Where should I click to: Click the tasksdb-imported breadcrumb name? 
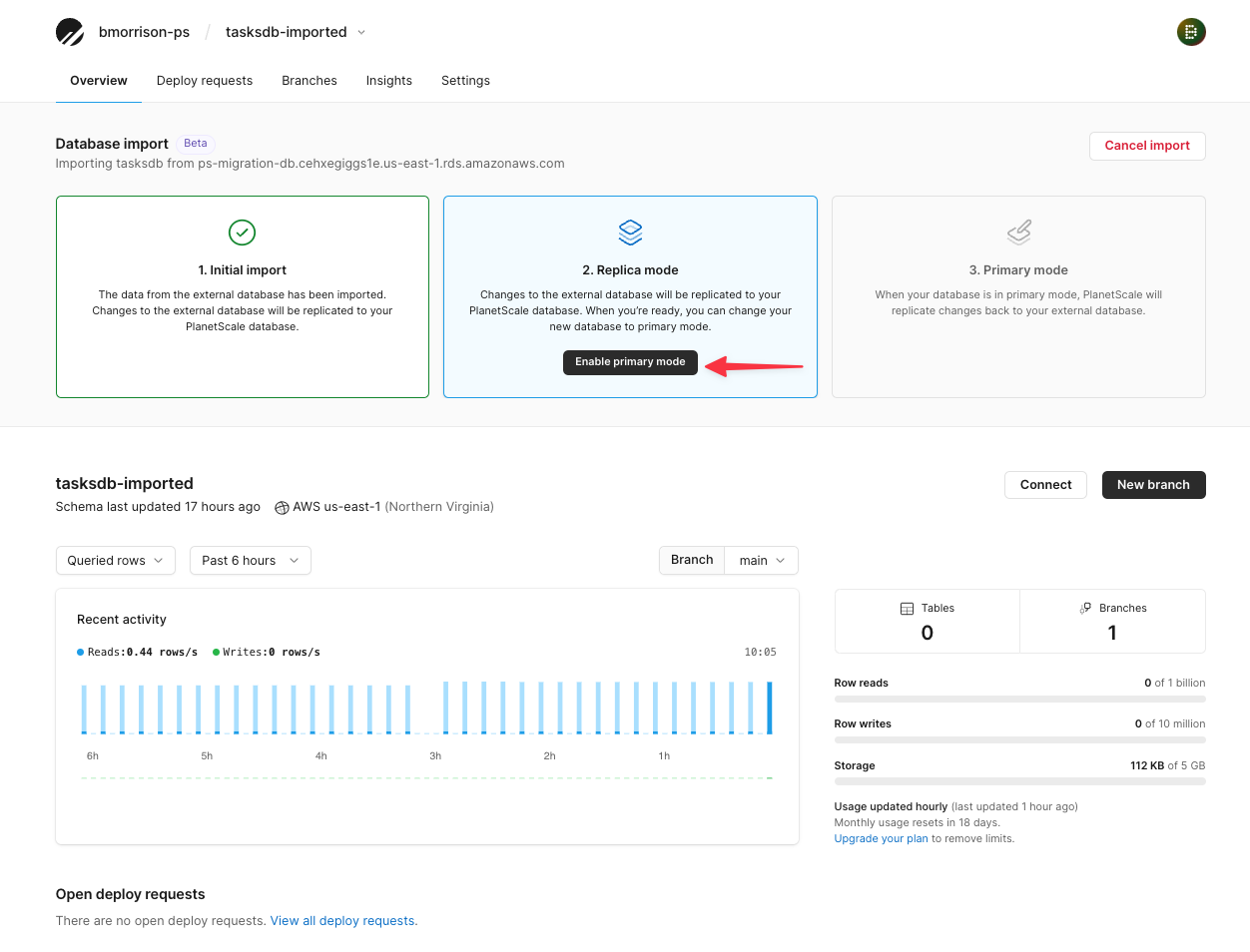coord(287,32)
